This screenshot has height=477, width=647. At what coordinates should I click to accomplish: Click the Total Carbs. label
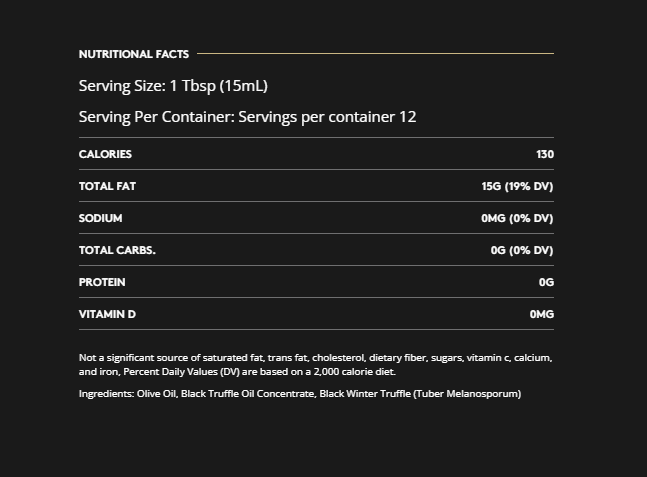[117, 250]
